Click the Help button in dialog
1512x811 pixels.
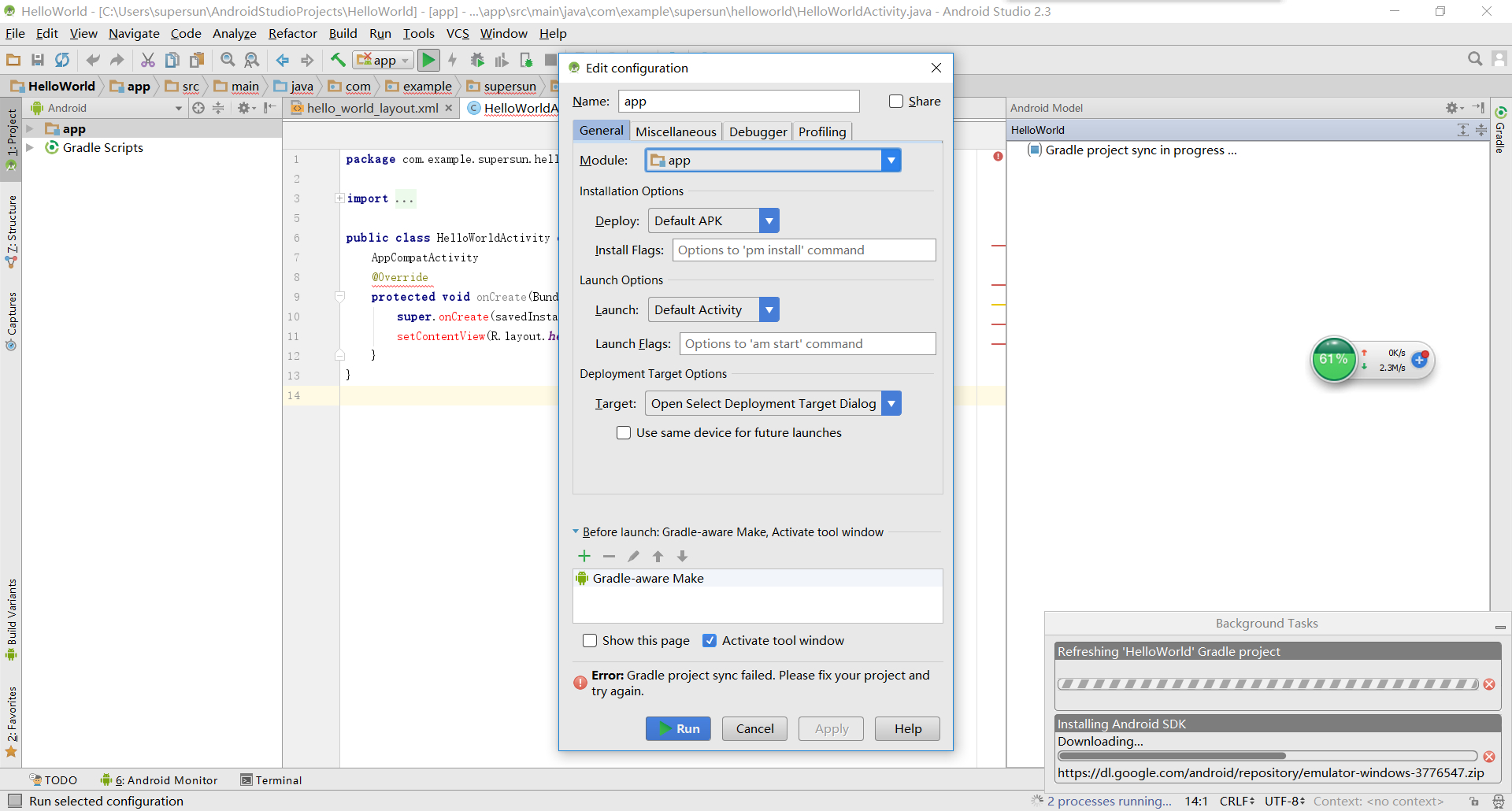[907, 729]
